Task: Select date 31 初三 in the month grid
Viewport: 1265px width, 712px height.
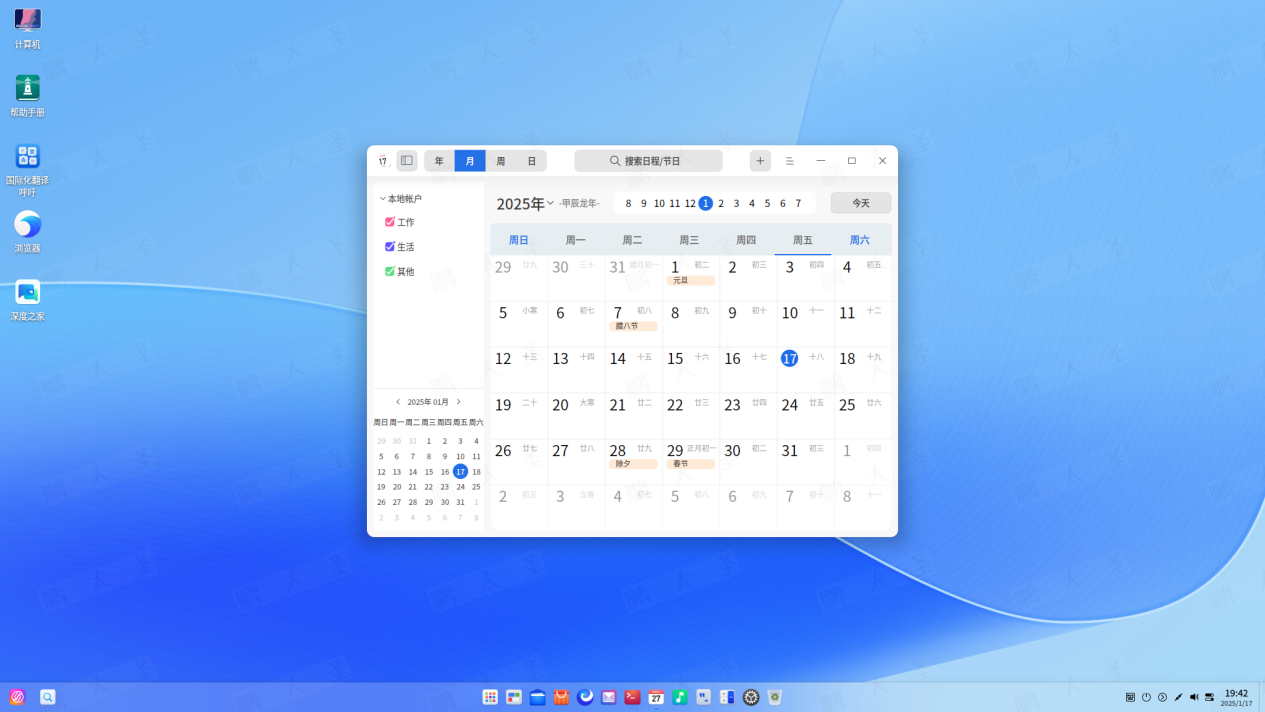Action: tap(805, 462)
